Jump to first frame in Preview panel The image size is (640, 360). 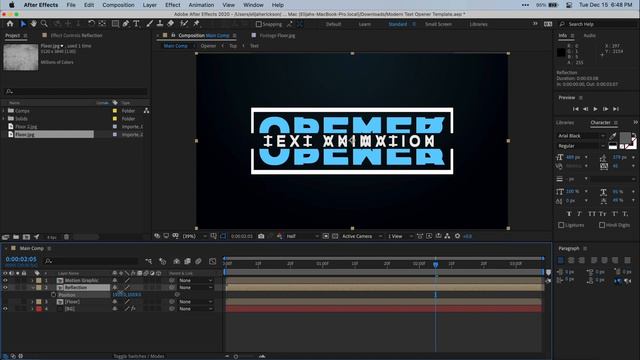576,109
